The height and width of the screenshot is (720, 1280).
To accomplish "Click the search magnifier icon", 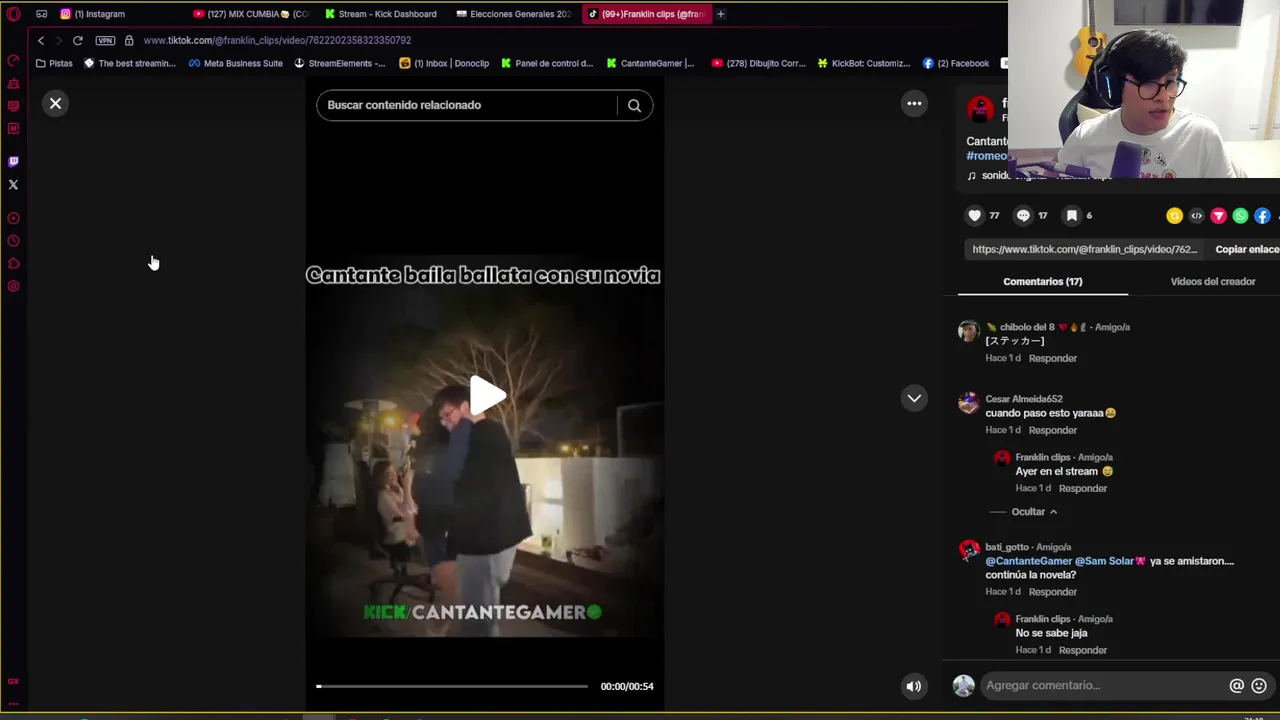I will tap(634, 105).
